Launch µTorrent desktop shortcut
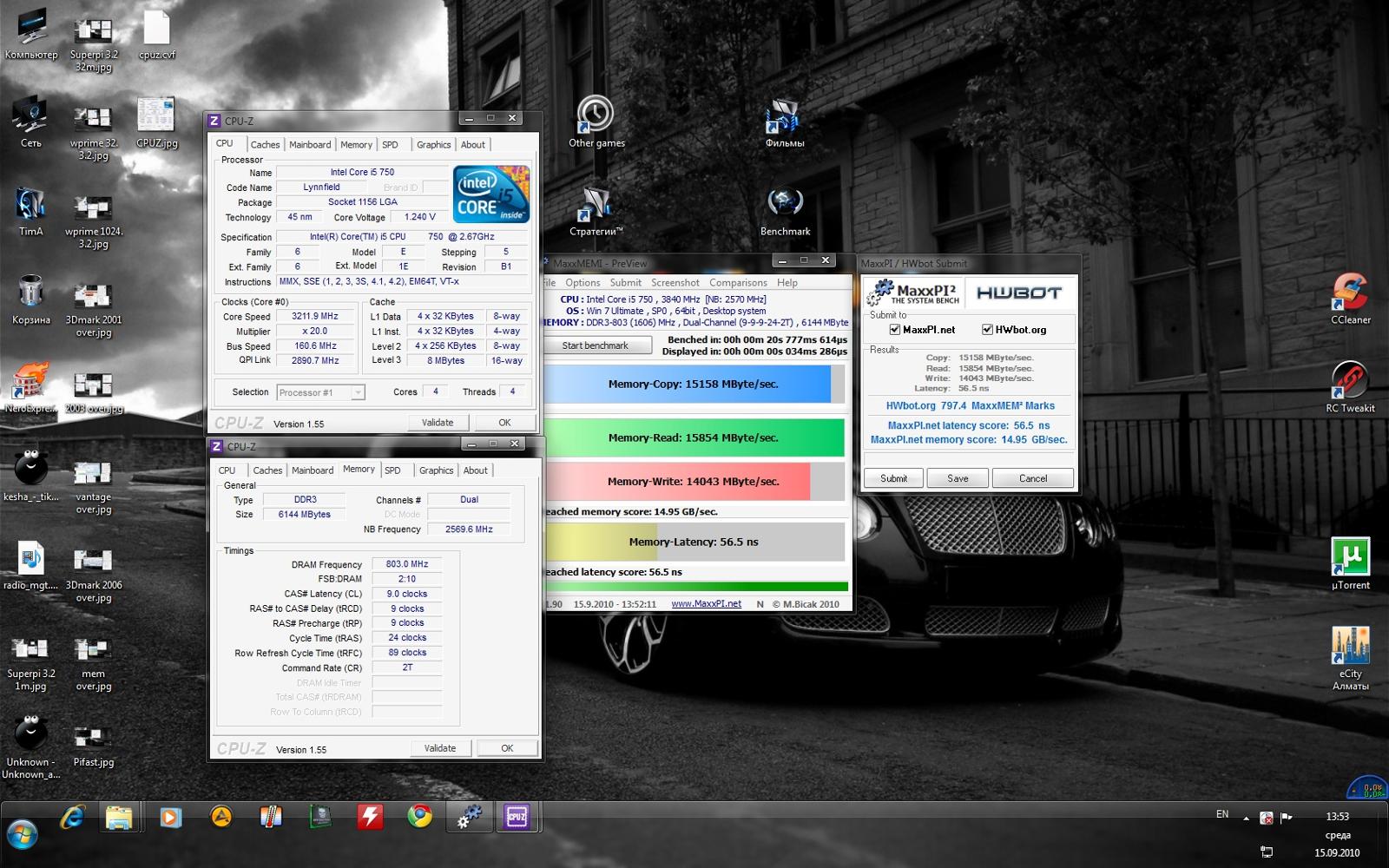The height and width of the screenshot is (868, 1389). click(1350, 563)
